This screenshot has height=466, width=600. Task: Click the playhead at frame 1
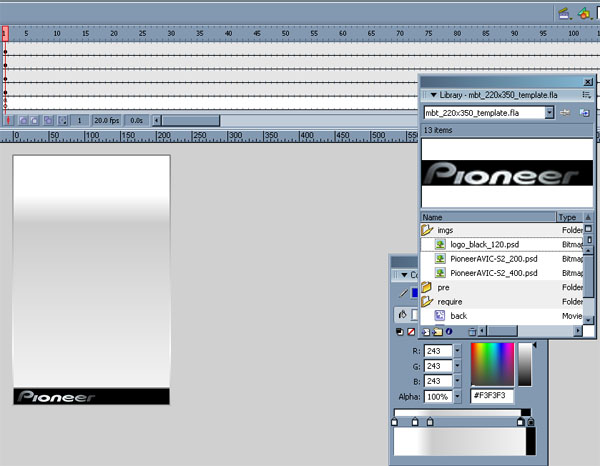pyautogui.click(x=5, y=34)
